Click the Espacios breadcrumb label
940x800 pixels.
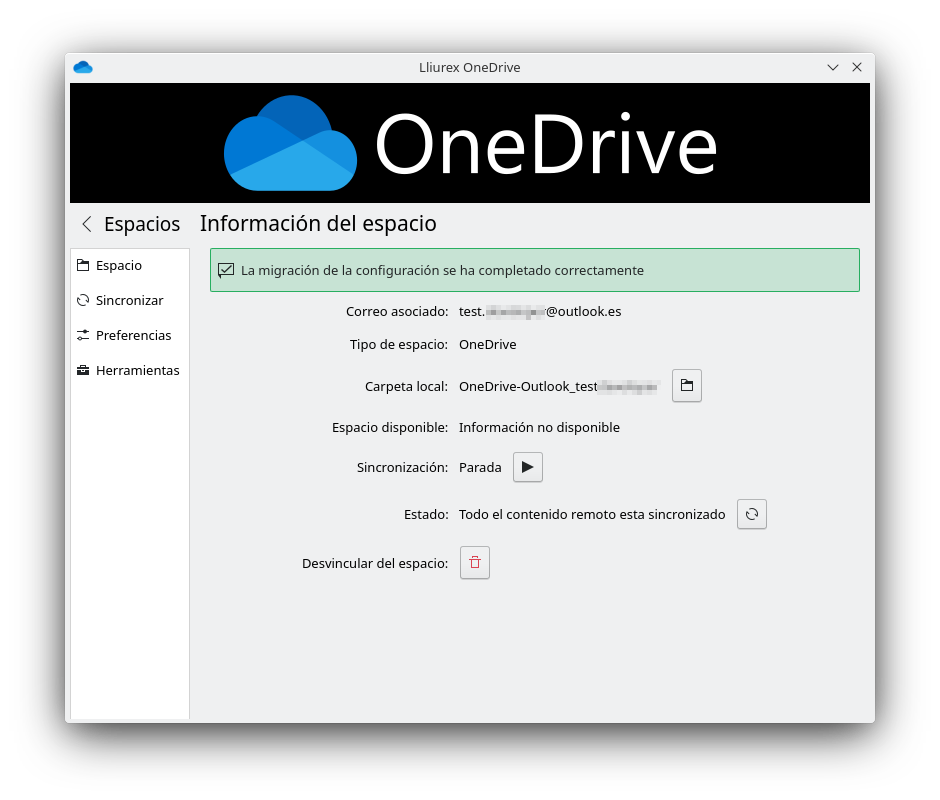(x=142, y=224)
